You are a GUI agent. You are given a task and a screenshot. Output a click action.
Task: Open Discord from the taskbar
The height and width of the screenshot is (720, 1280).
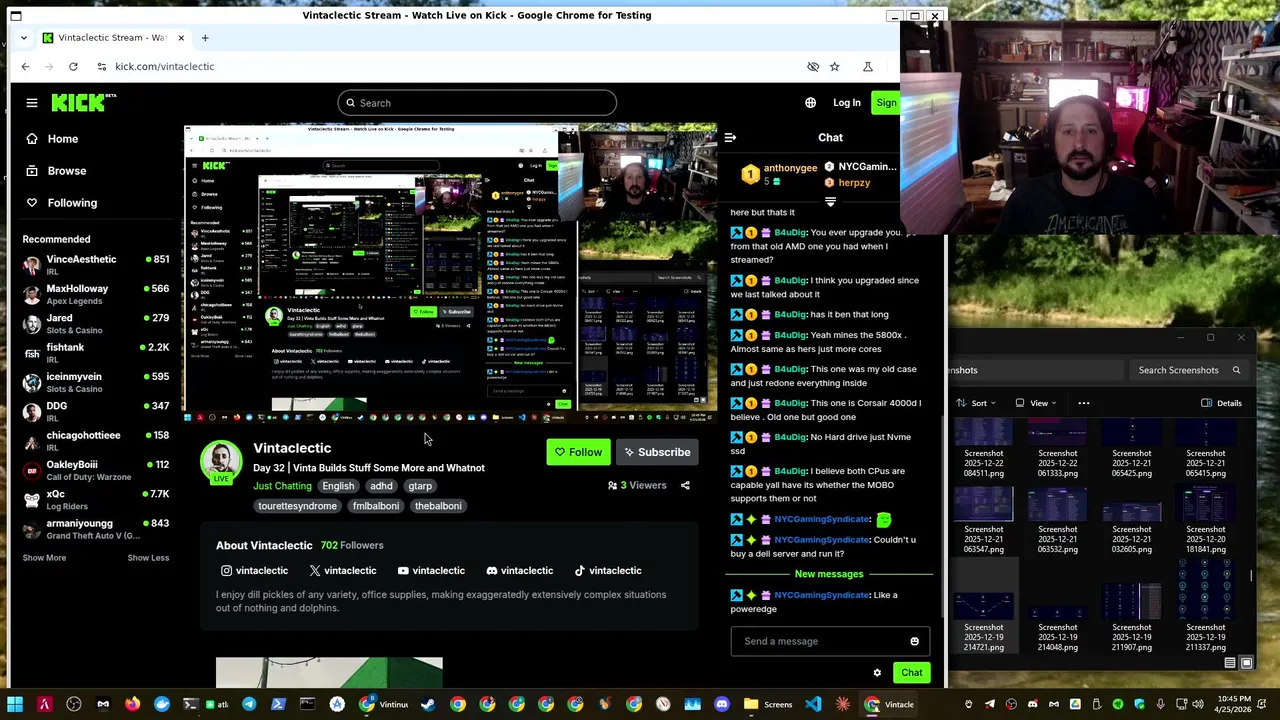pyautogui.click(x=722, y=705)
